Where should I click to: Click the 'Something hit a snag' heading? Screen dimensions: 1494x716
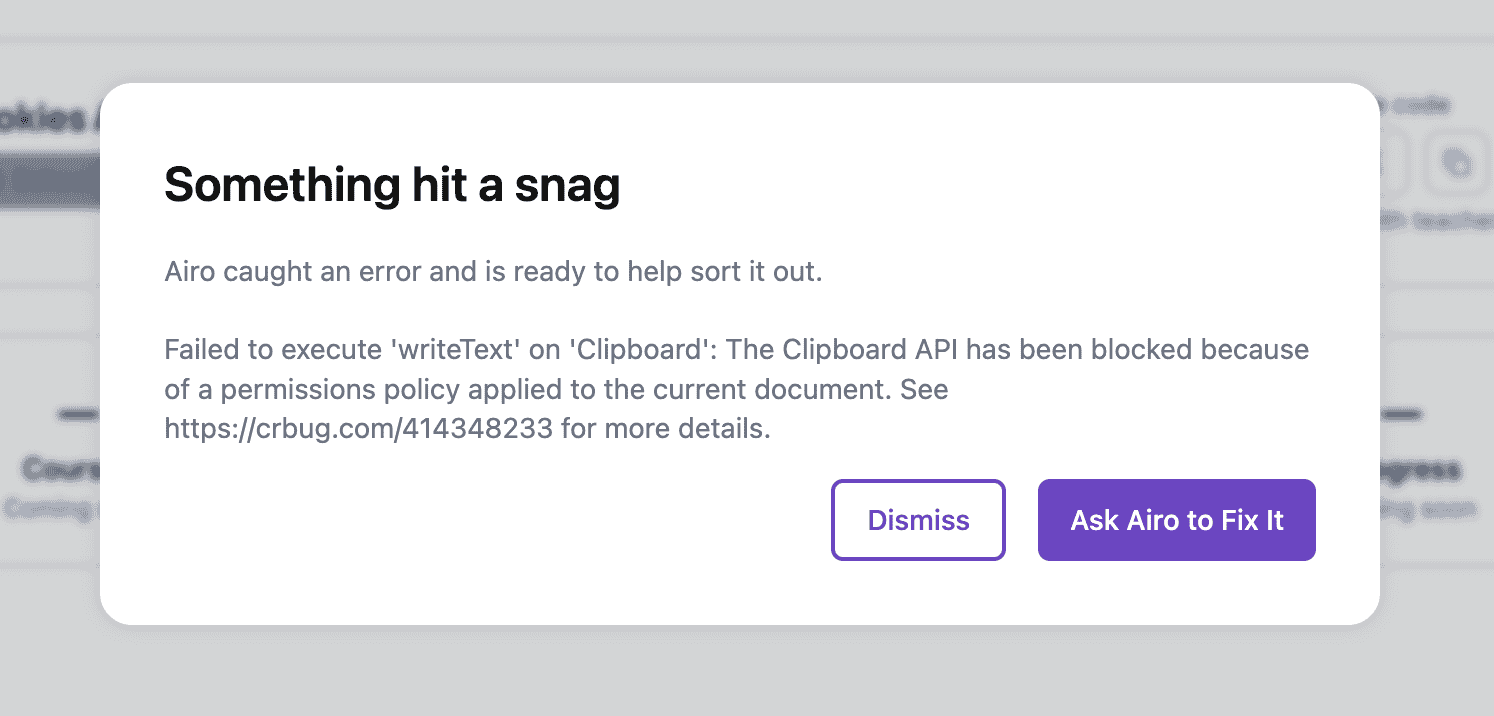(392, 185)
